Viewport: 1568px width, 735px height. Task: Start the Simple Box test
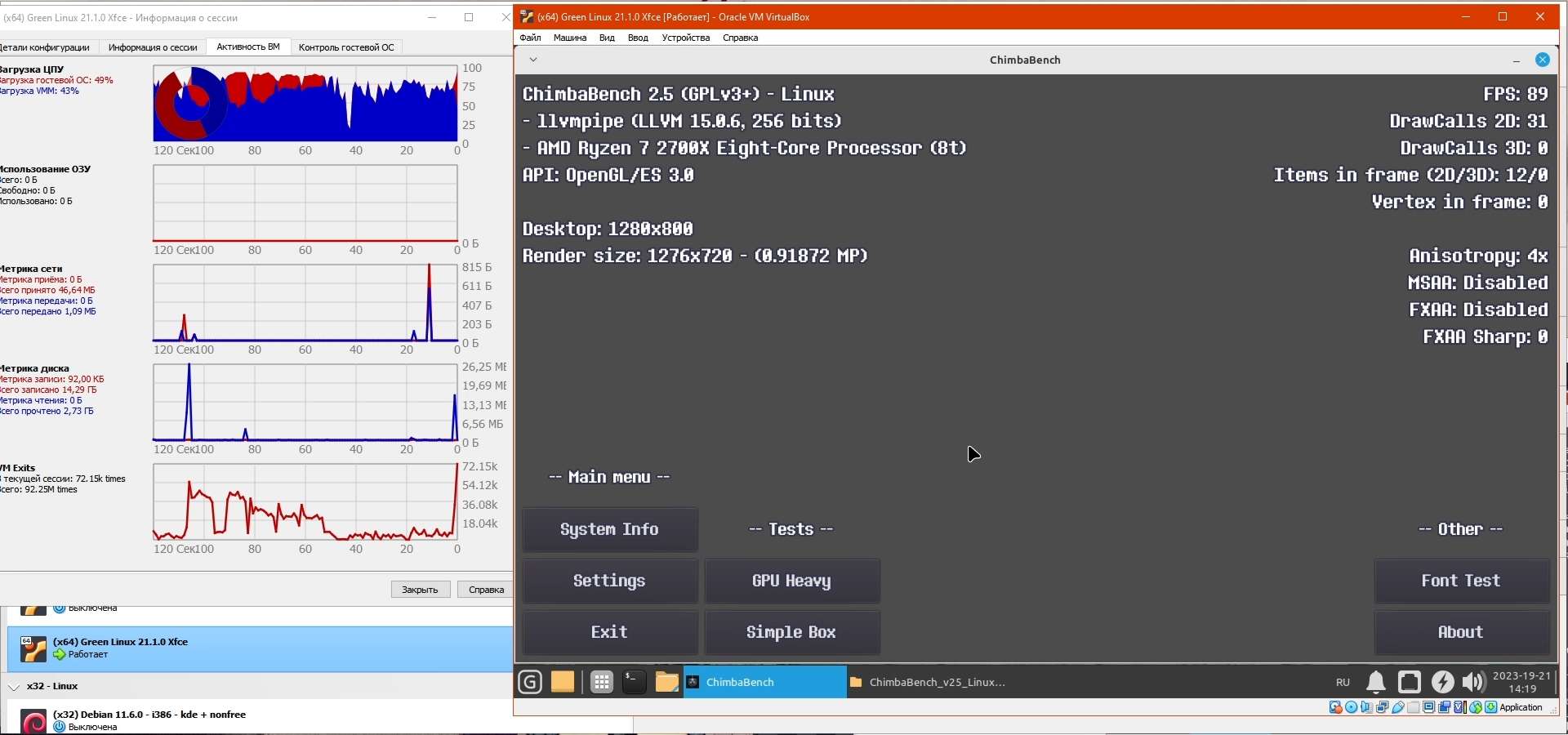(x=792, y=632)
